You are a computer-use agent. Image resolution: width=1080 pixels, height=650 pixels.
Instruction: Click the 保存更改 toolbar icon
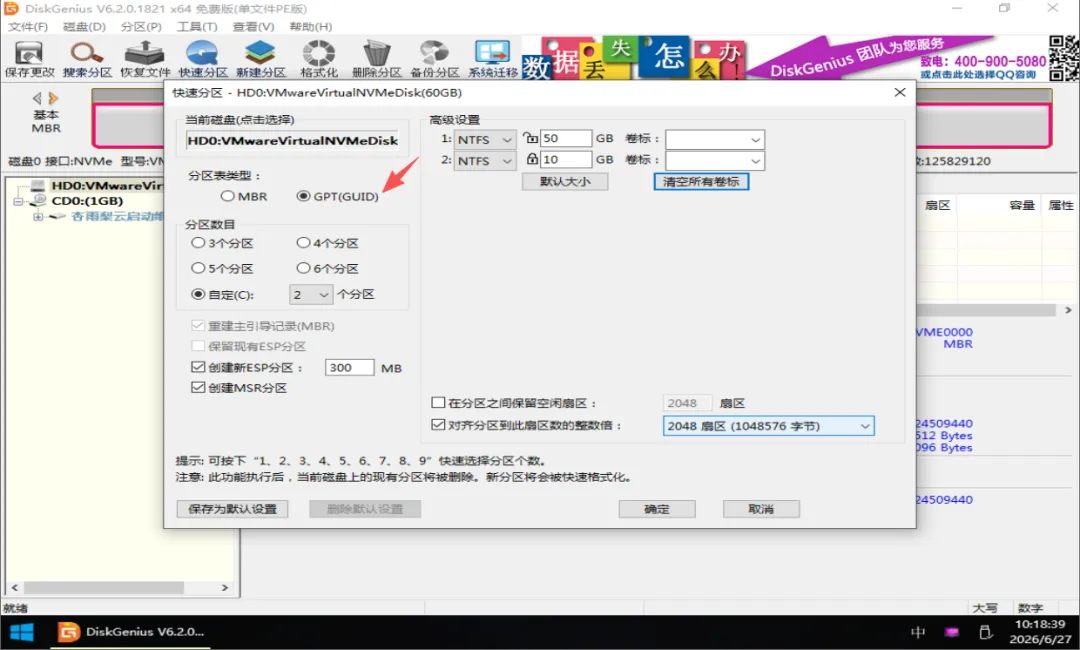pyautogui.click(x=29, y=59)
